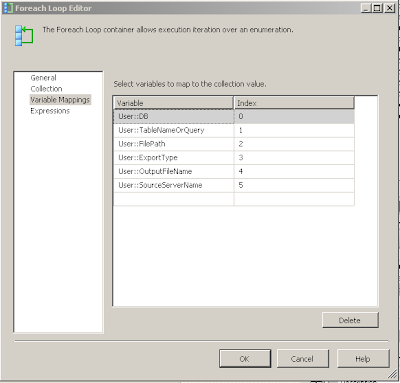Close the Foreach Loop Editor window
Viewport: 400px width, 383px height.
click(x=389, y=8)
